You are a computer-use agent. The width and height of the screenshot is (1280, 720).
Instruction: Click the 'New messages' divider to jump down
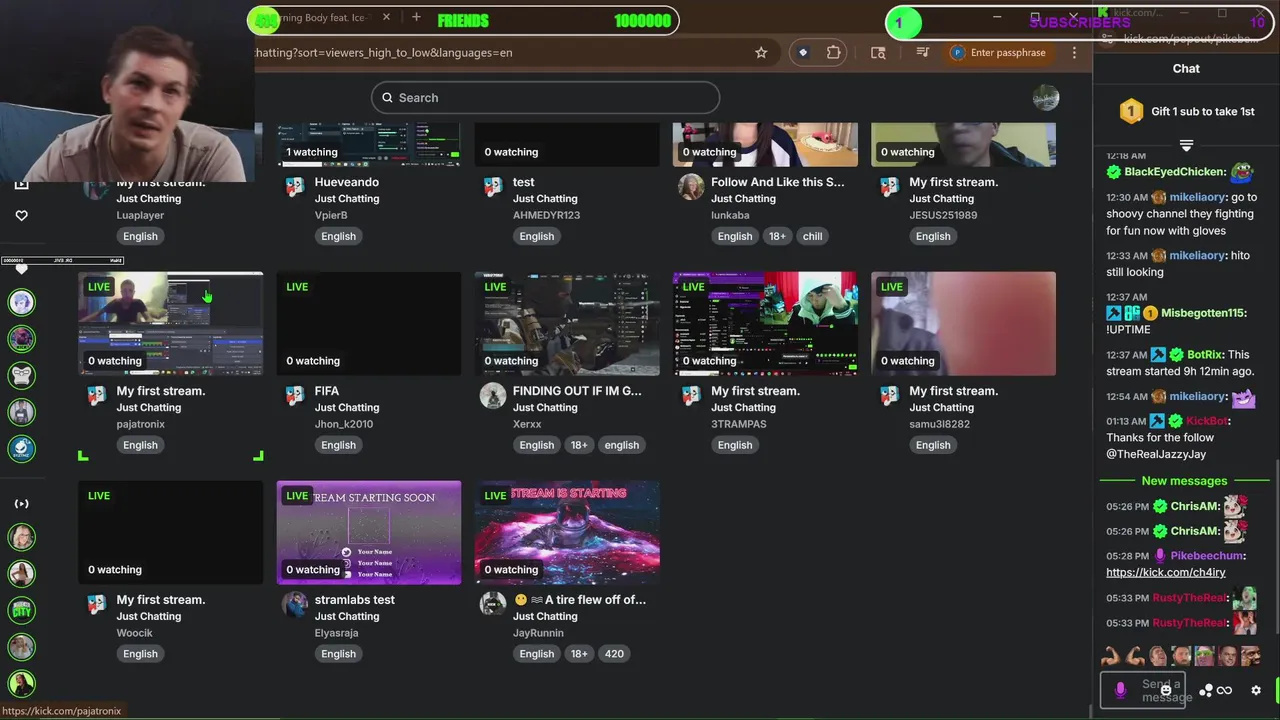point(1184,481)
